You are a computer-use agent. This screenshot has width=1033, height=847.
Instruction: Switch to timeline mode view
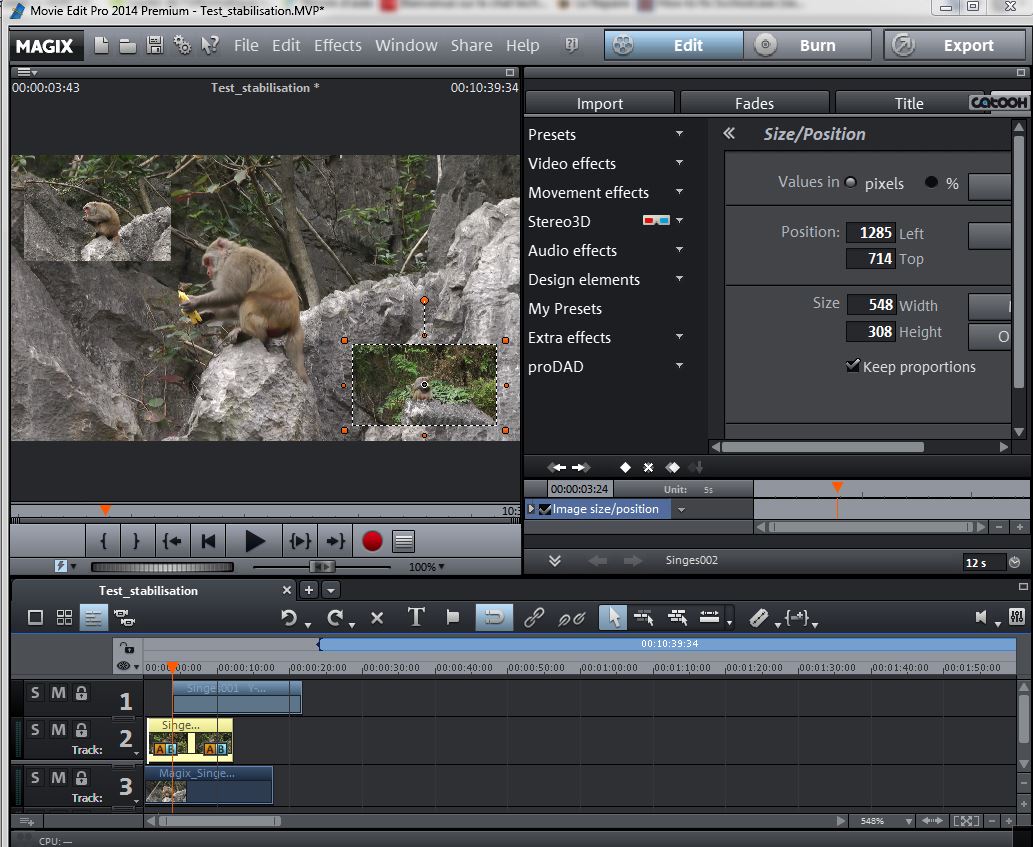tap(93, 617)
